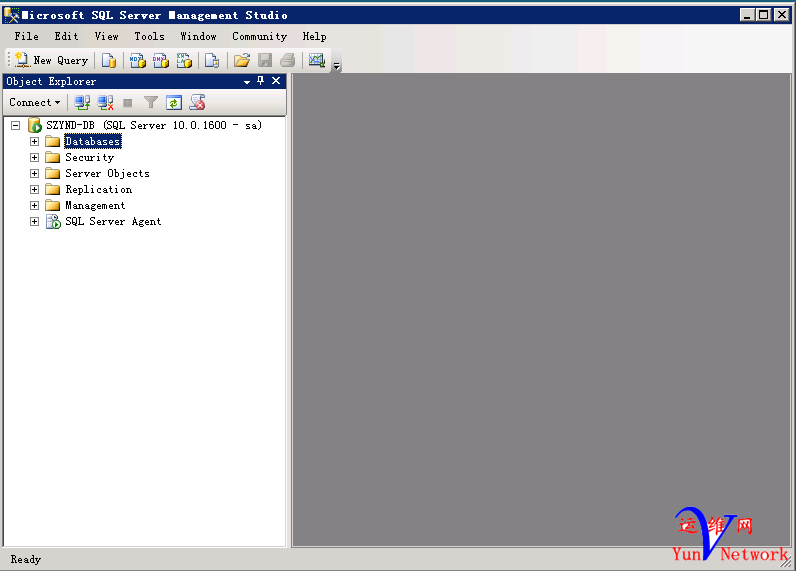
Task: Expand the SQL Server Agent node
Action: (x=34, y=221)
